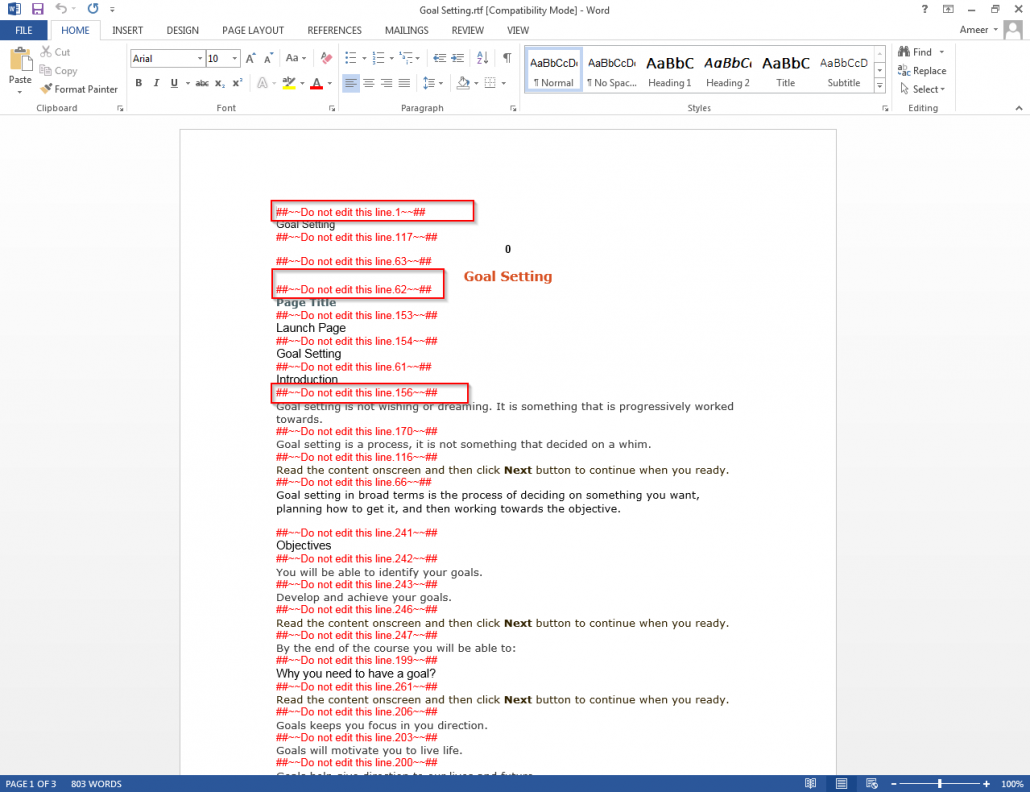
Task: Apply center alignment
Action: [x=367, y=82]
